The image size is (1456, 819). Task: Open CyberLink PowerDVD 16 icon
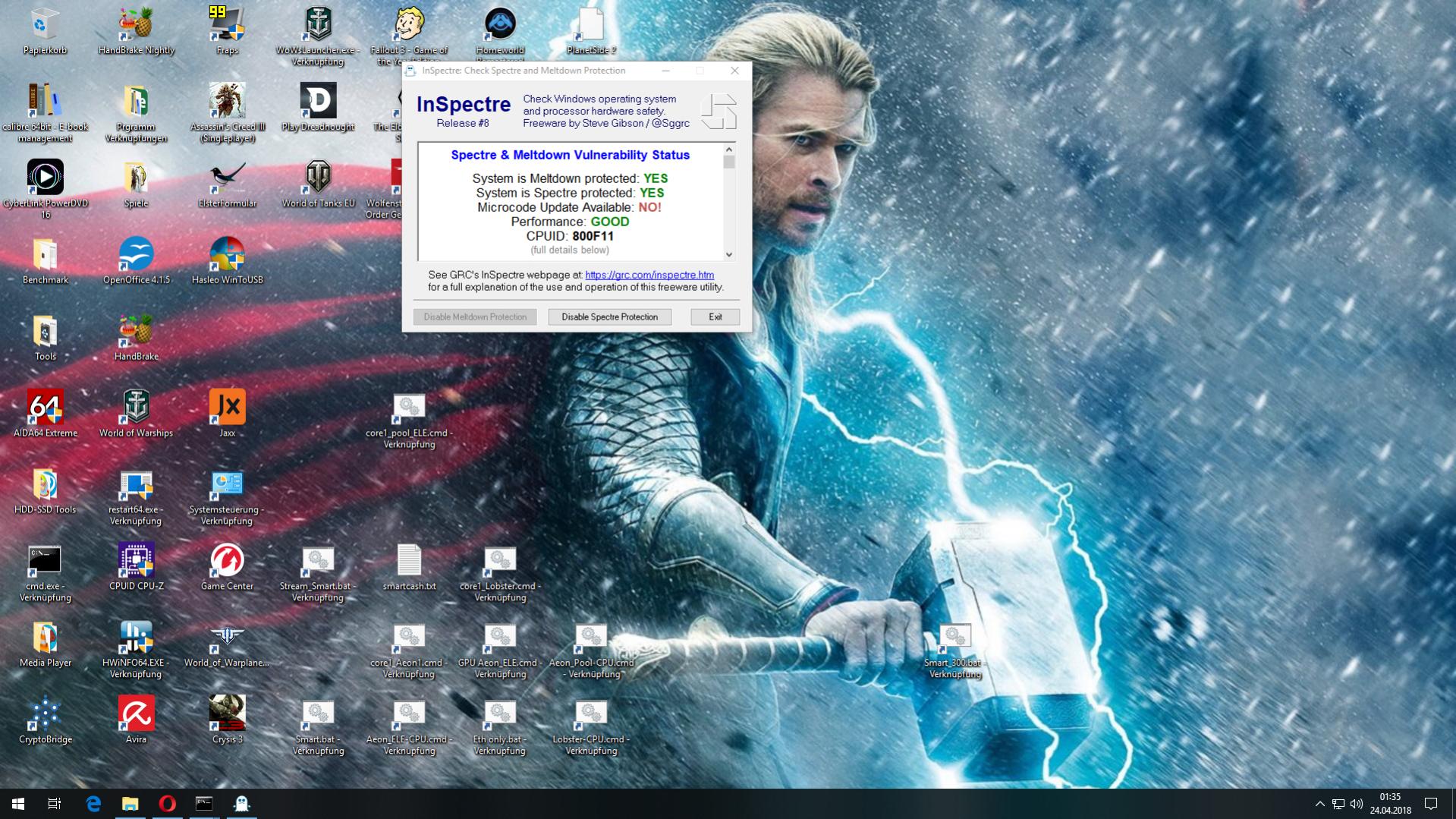[x=45, y=190]
